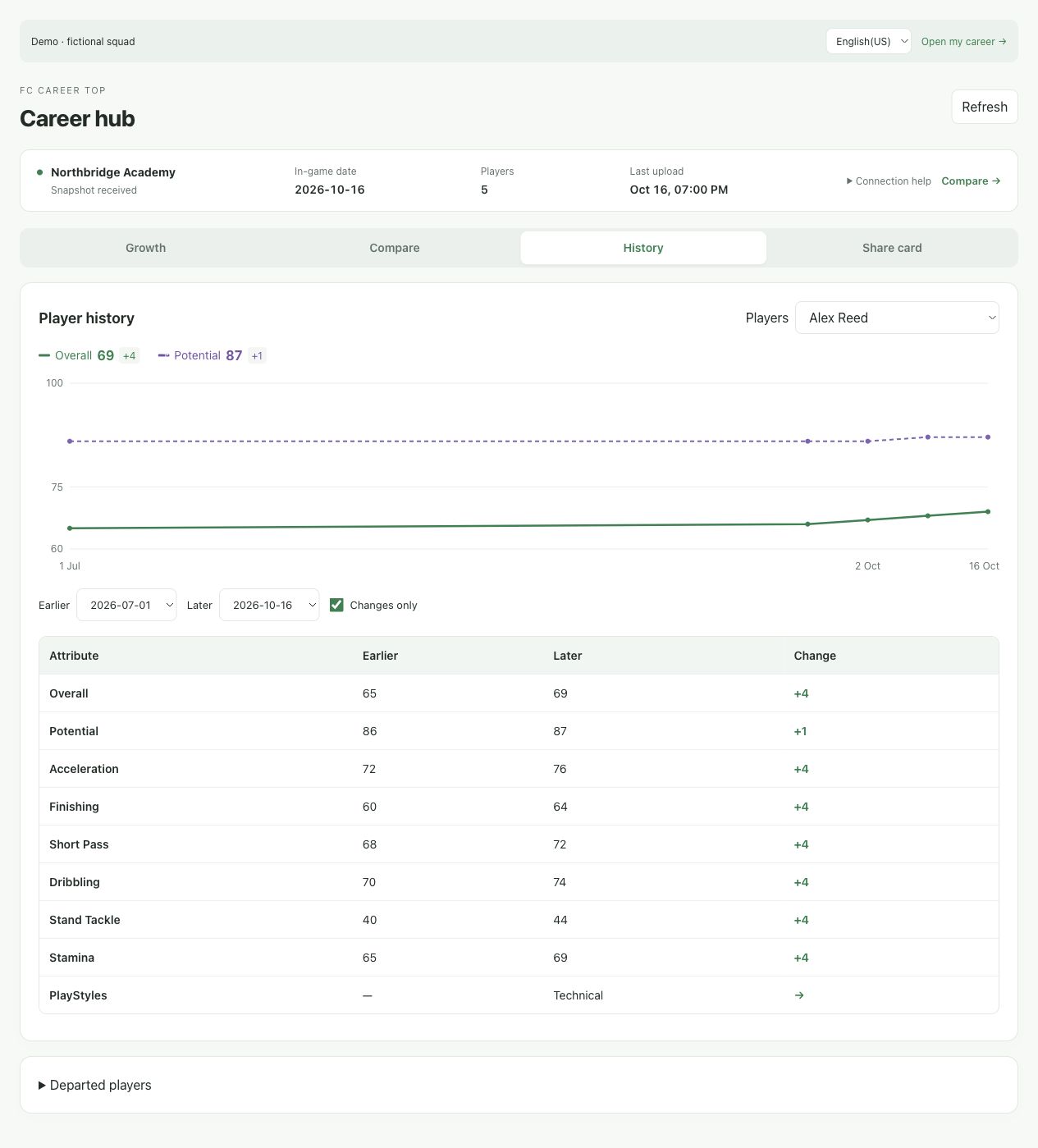Click the Refresh button

click(985, 107)
